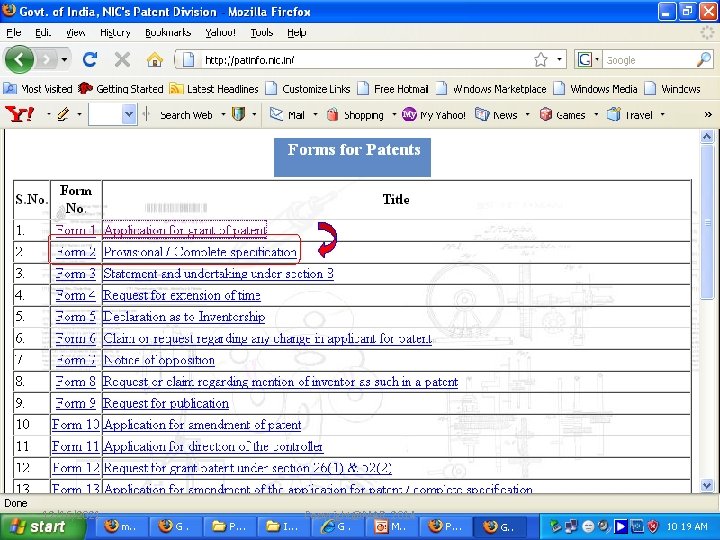Open the View menu

(75, 33)
